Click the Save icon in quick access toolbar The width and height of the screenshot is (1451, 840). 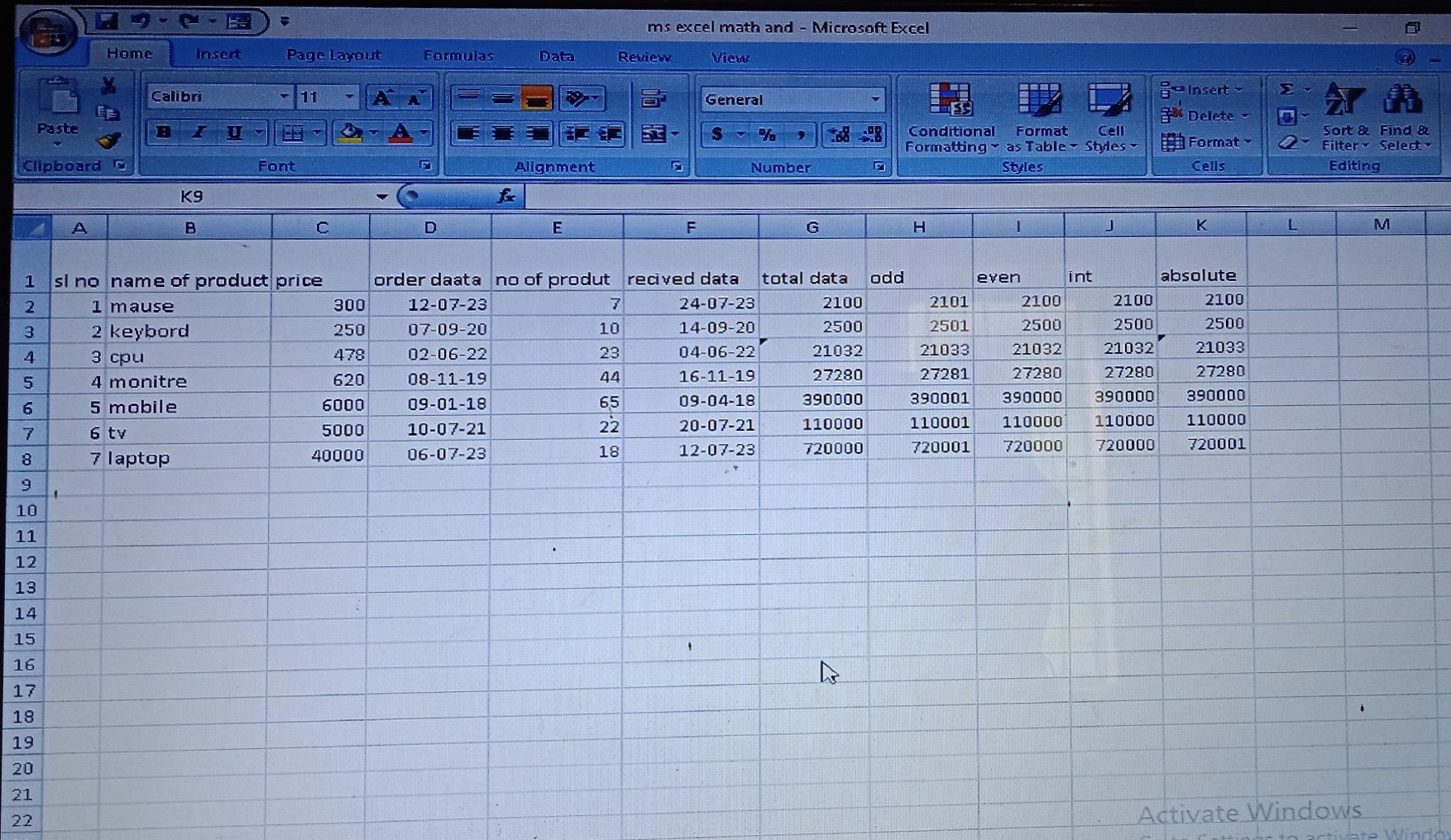pyautogui.click(x=106, y=21)
